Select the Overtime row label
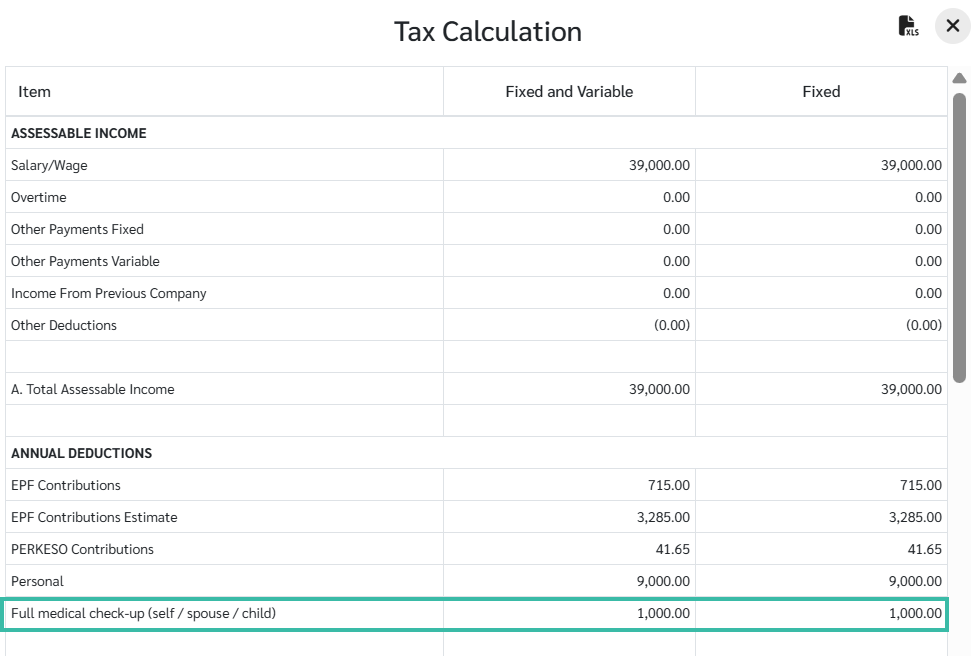This screenshot has width=977, height=656. [39, 197]
